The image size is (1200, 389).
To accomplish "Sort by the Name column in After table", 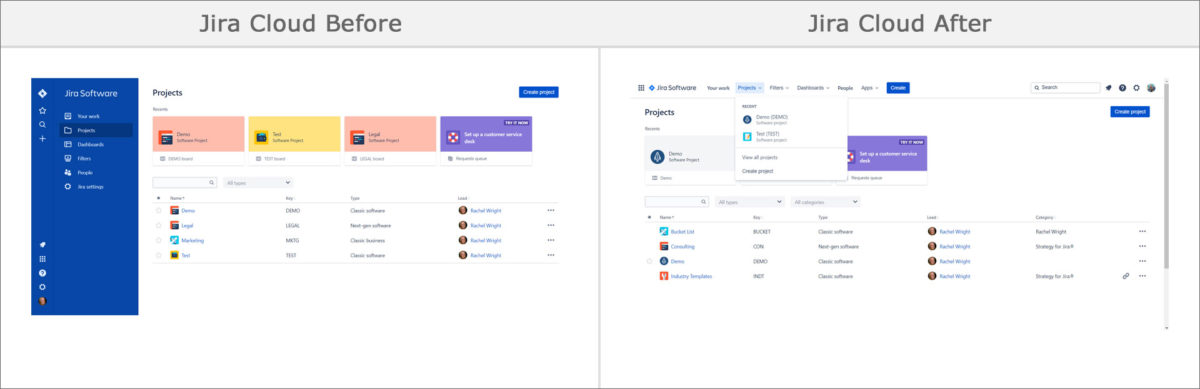I will 667,217.
